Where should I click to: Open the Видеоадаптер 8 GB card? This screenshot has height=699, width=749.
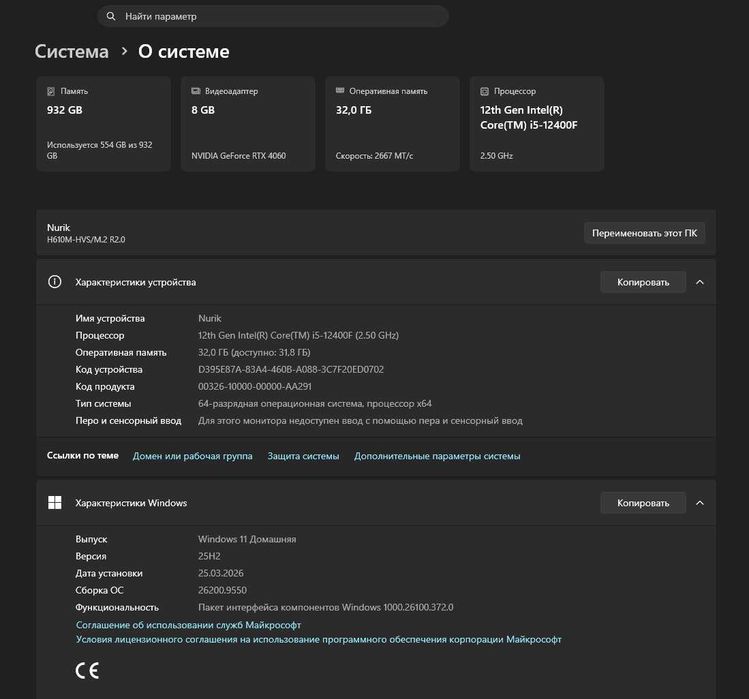click(x=248, y=124)
